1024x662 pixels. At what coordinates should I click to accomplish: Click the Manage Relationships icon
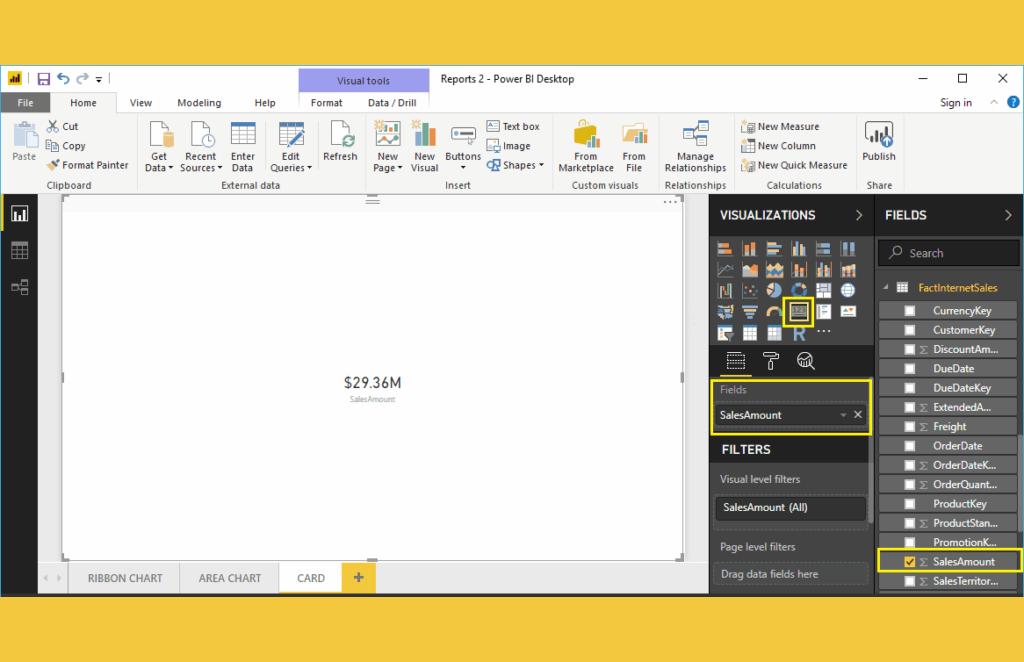[695, 145]
